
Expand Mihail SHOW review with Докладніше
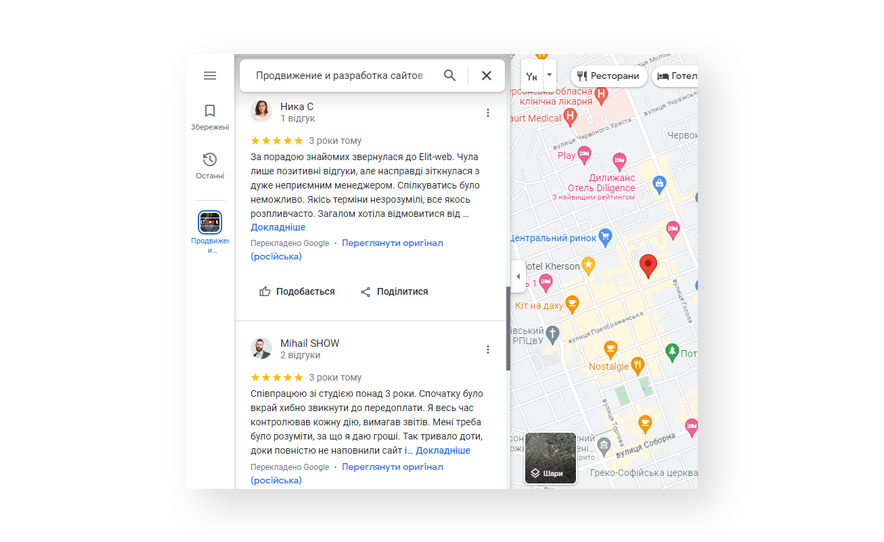click(x=443, y=451)
